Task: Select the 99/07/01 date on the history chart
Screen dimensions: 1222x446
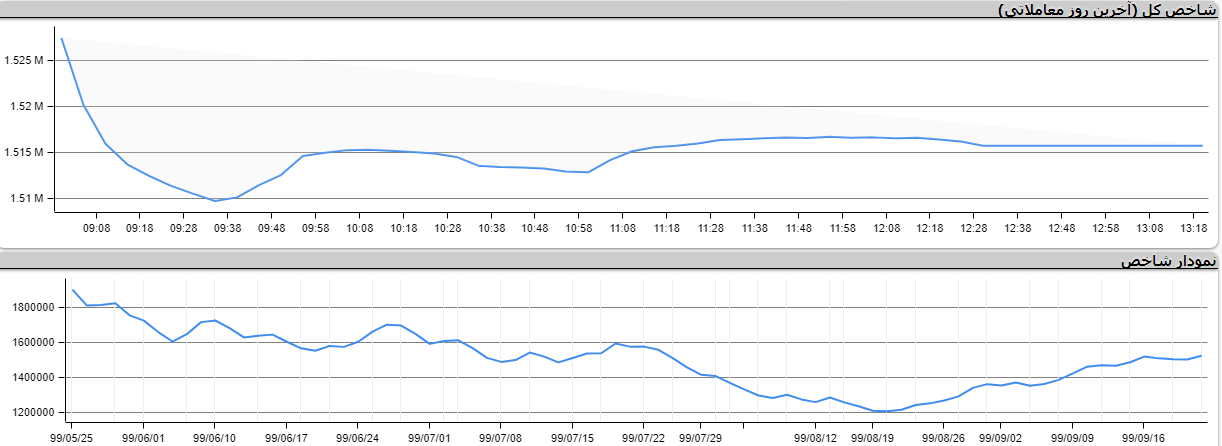Action: tap(428, 437)
